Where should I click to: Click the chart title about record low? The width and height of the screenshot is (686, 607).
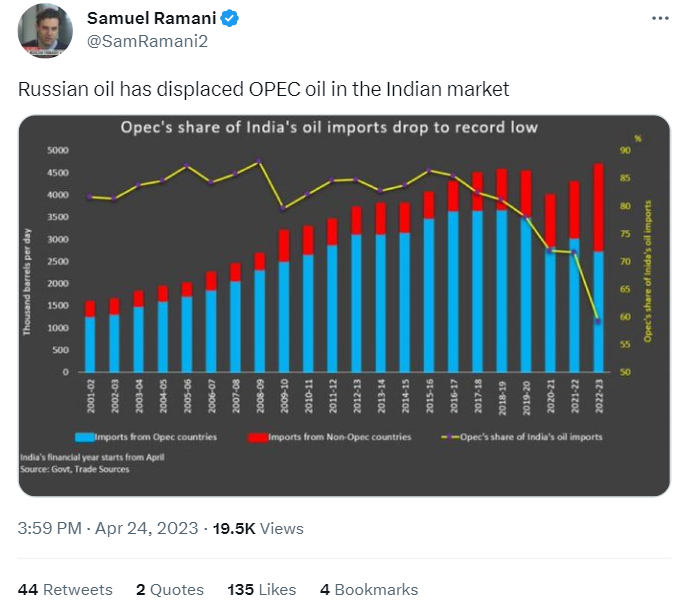click(330, 127)
